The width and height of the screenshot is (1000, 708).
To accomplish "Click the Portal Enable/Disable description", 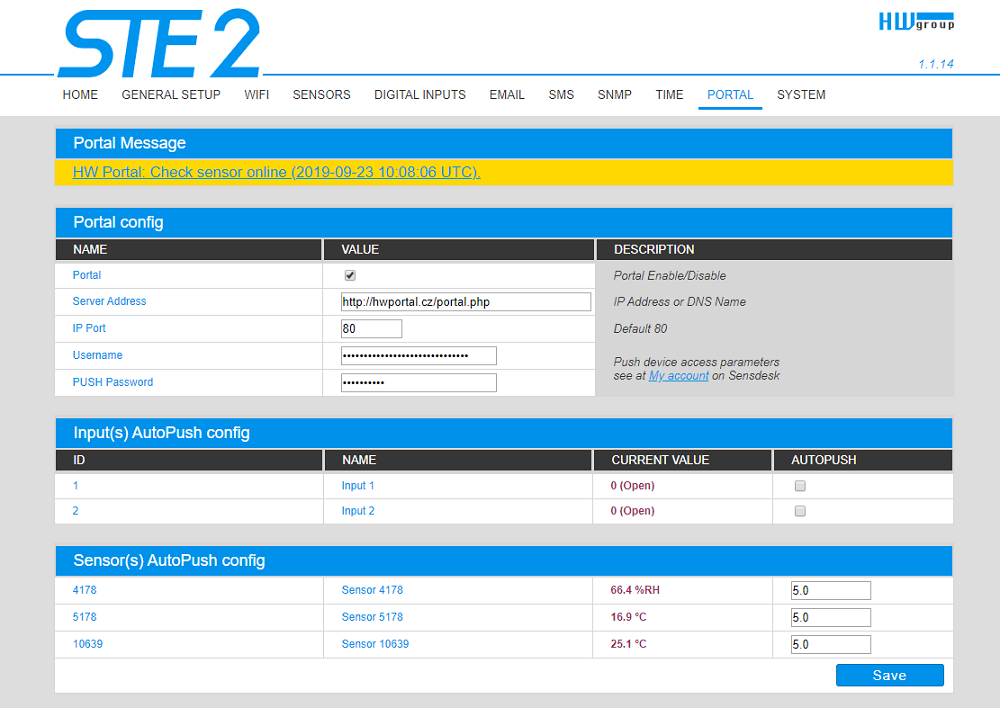I will tap(670, 276).
